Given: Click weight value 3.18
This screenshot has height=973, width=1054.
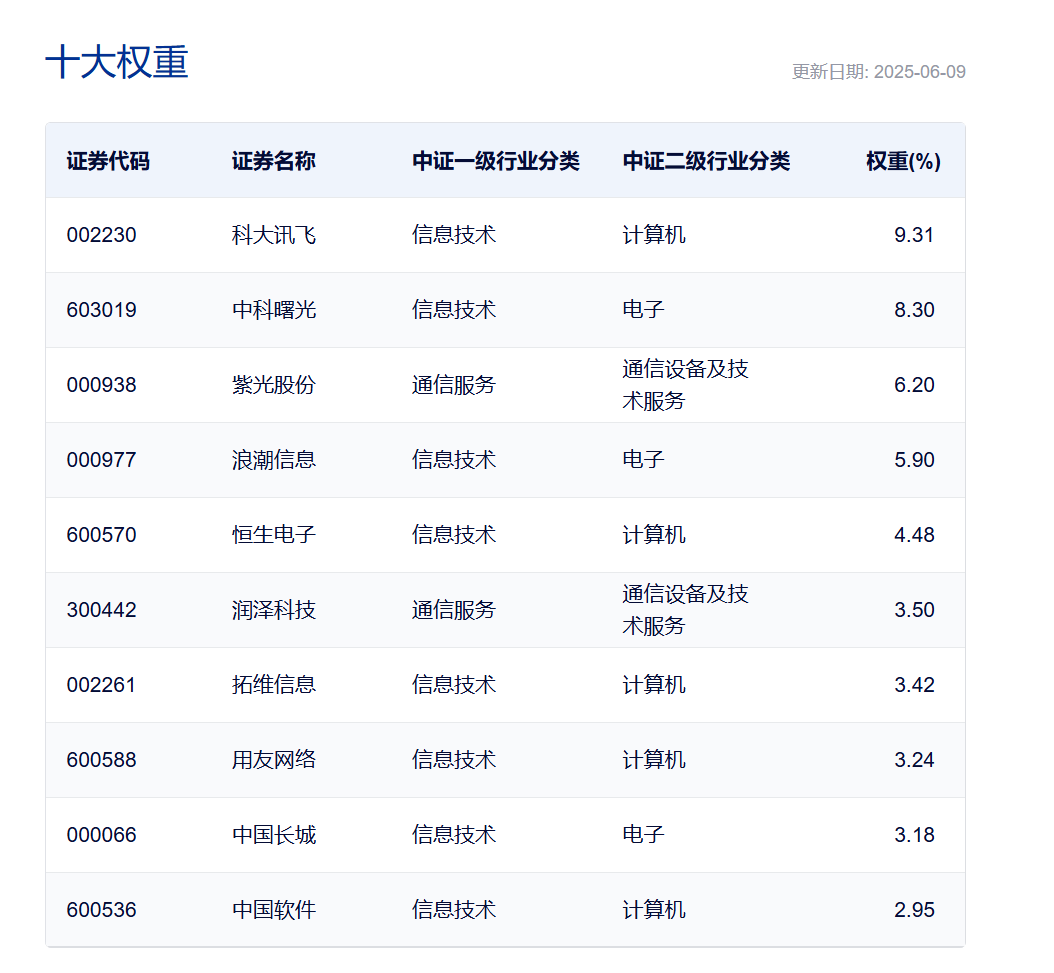Looking at the screenshot, I should tap(914, 835).
